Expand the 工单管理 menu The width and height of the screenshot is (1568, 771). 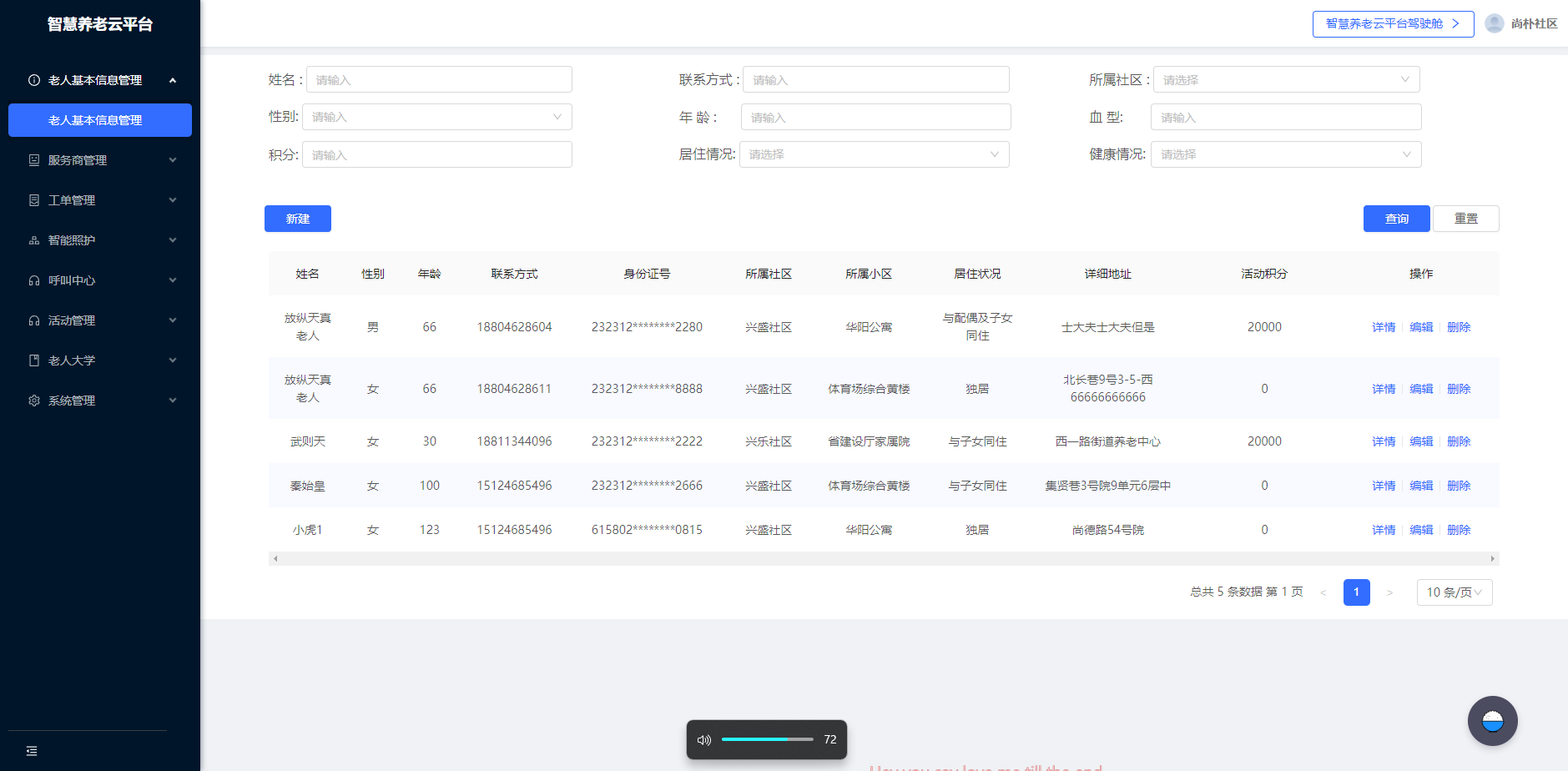[173, 200]
